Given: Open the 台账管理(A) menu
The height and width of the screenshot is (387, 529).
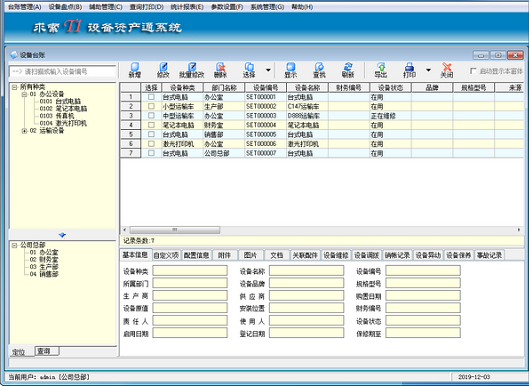Looking at the screenshot, I should pos(24,7).
